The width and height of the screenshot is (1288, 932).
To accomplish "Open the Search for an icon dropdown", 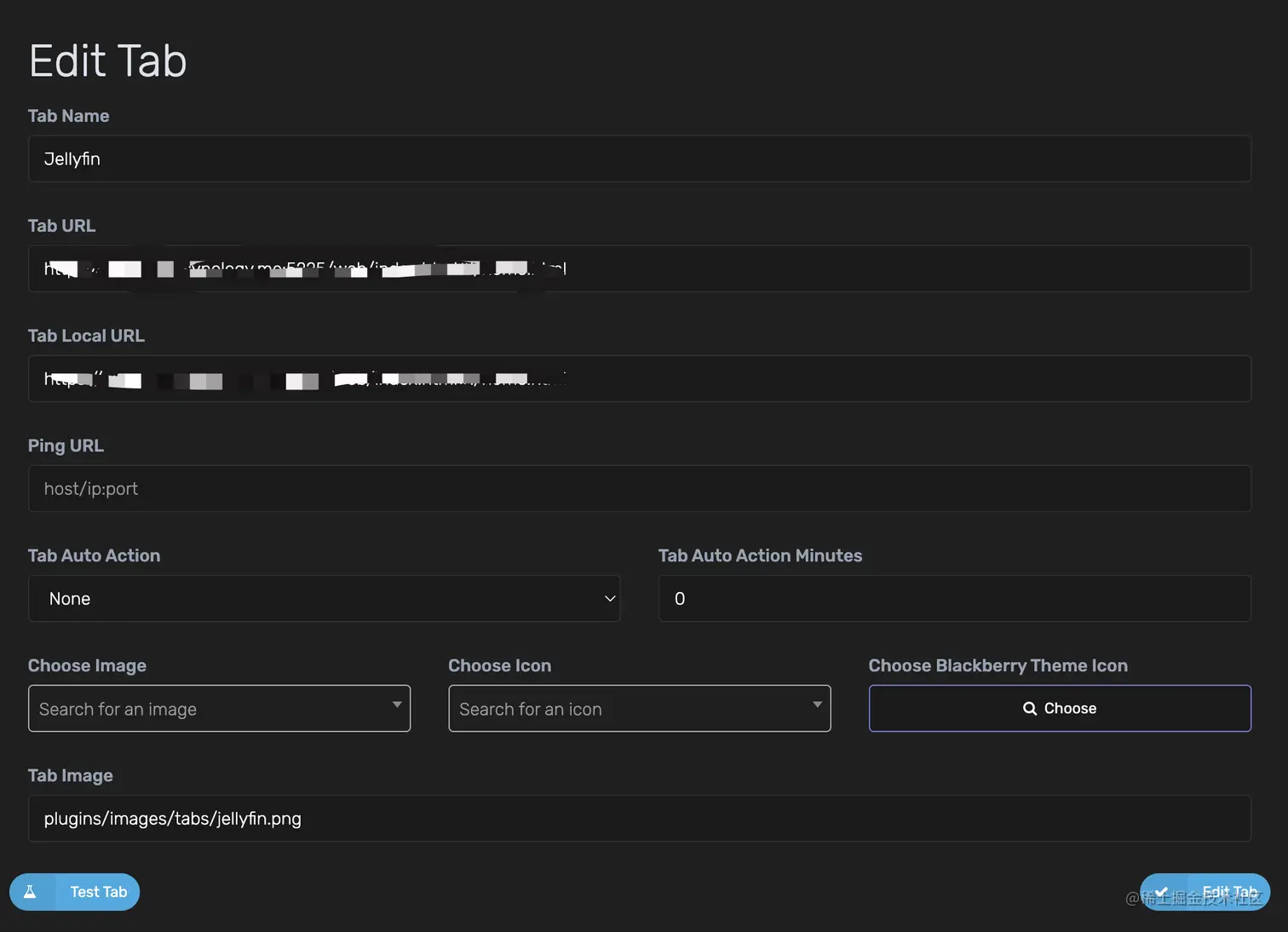I will pyautogui.click(x=639, y=708).
